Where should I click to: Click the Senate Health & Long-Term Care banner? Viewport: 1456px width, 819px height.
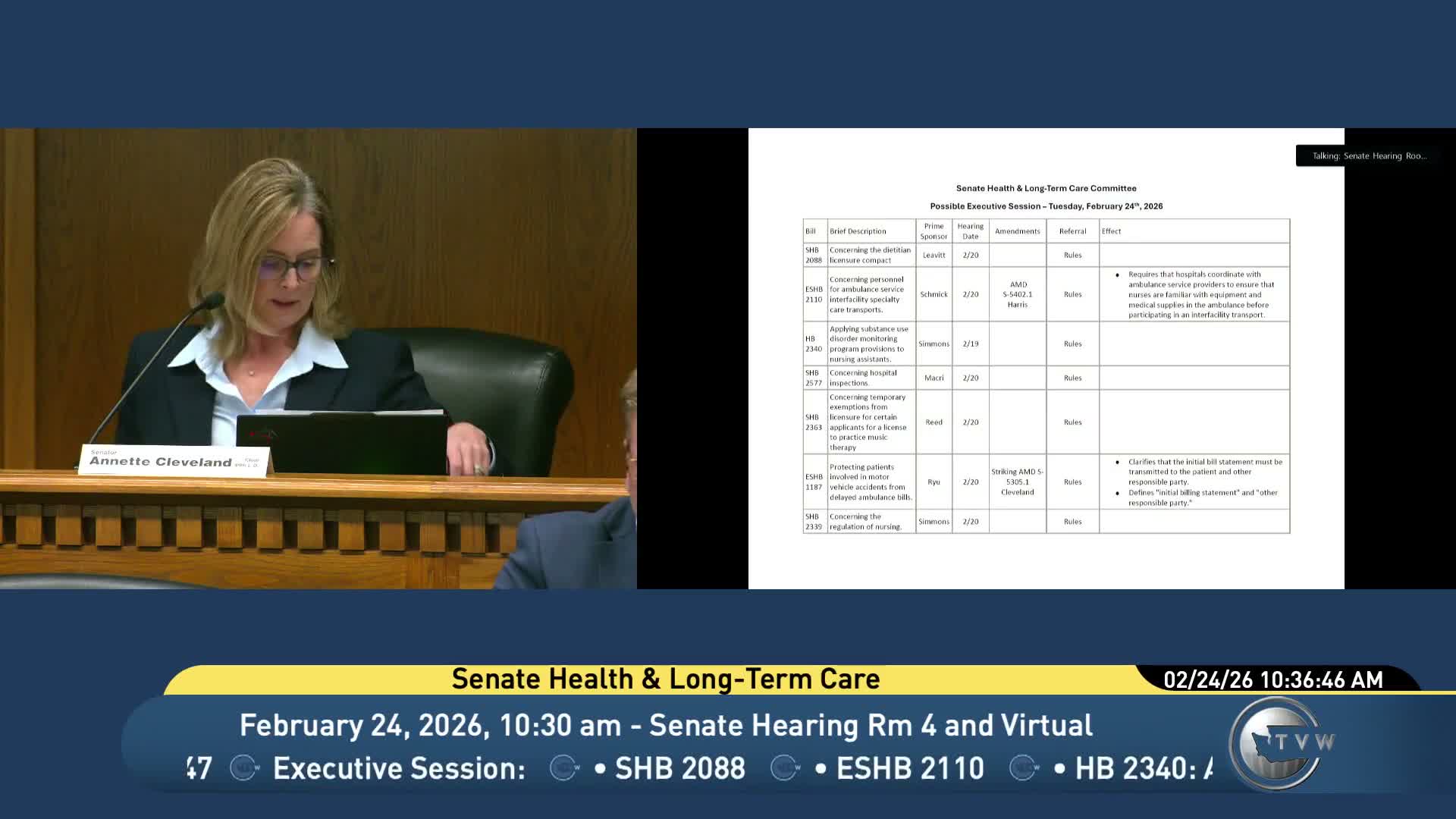tap(665, 679)
